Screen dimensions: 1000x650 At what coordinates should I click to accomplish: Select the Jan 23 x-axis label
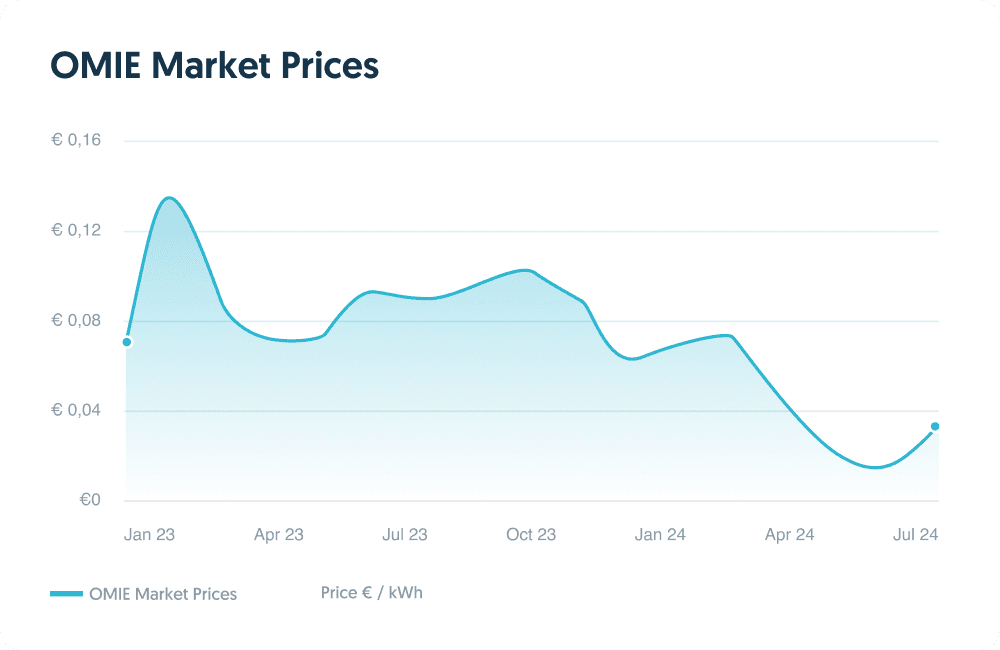(149, 535)
